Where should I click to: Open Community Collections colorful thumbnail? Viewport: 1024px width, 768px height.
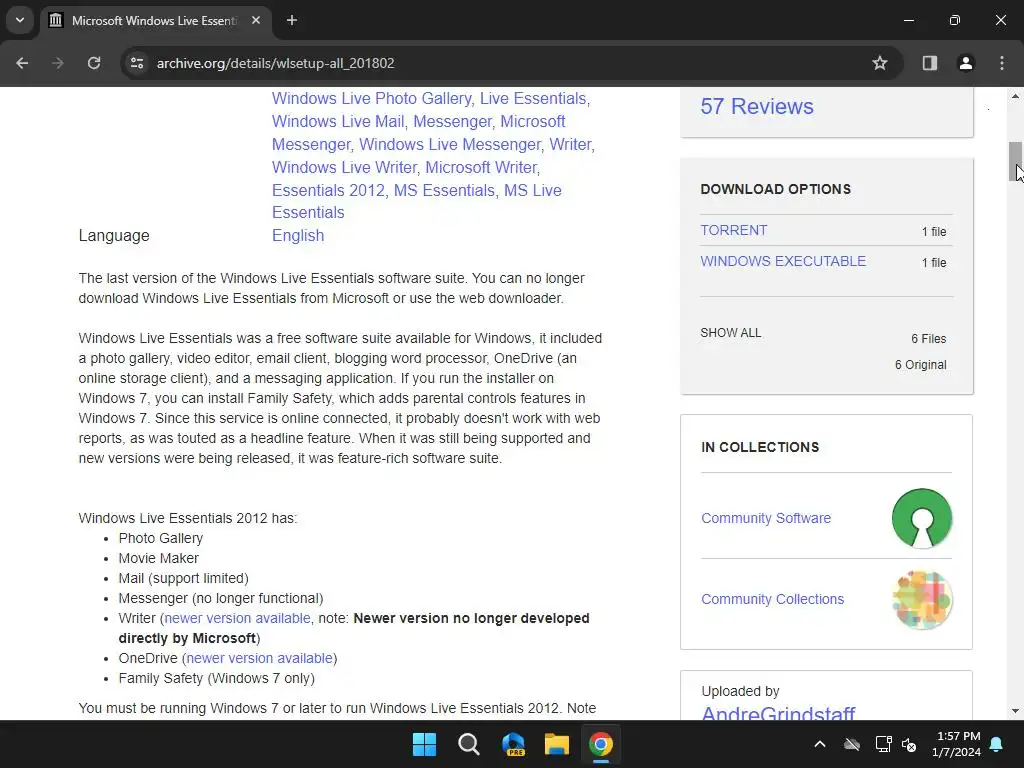(921, 600)
